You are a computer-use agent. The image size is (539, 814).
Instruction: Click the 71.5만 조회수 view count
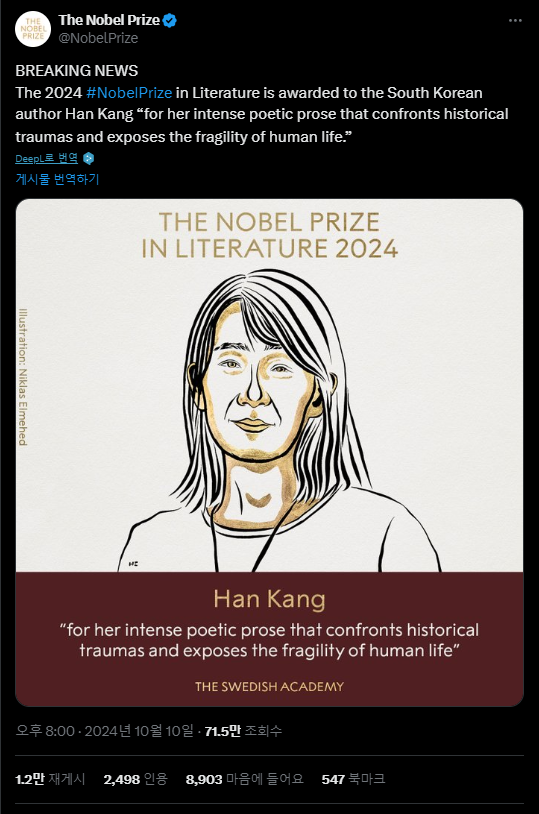243,731
